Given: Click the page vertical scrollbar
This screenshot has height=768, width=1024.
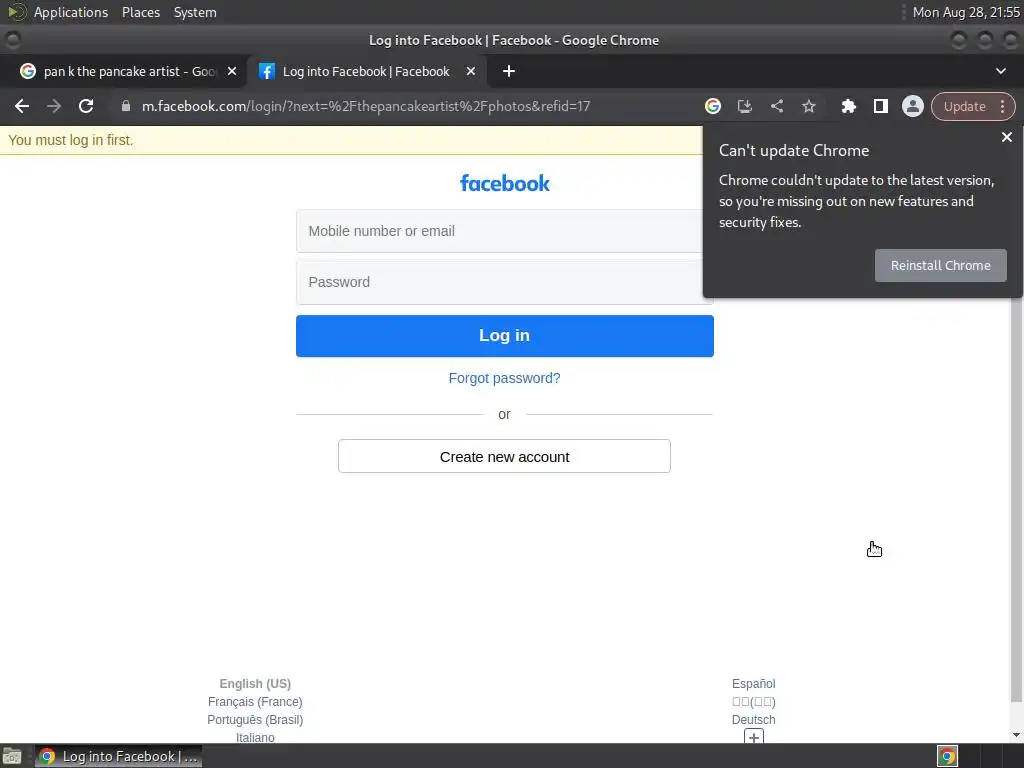Looking at the screenshot, I should [x=1016, y=416].
